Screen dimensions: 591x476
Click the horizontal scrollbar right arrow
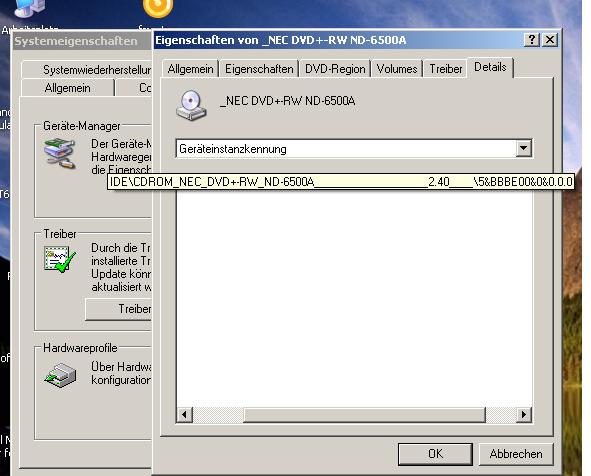coord(524,415)
